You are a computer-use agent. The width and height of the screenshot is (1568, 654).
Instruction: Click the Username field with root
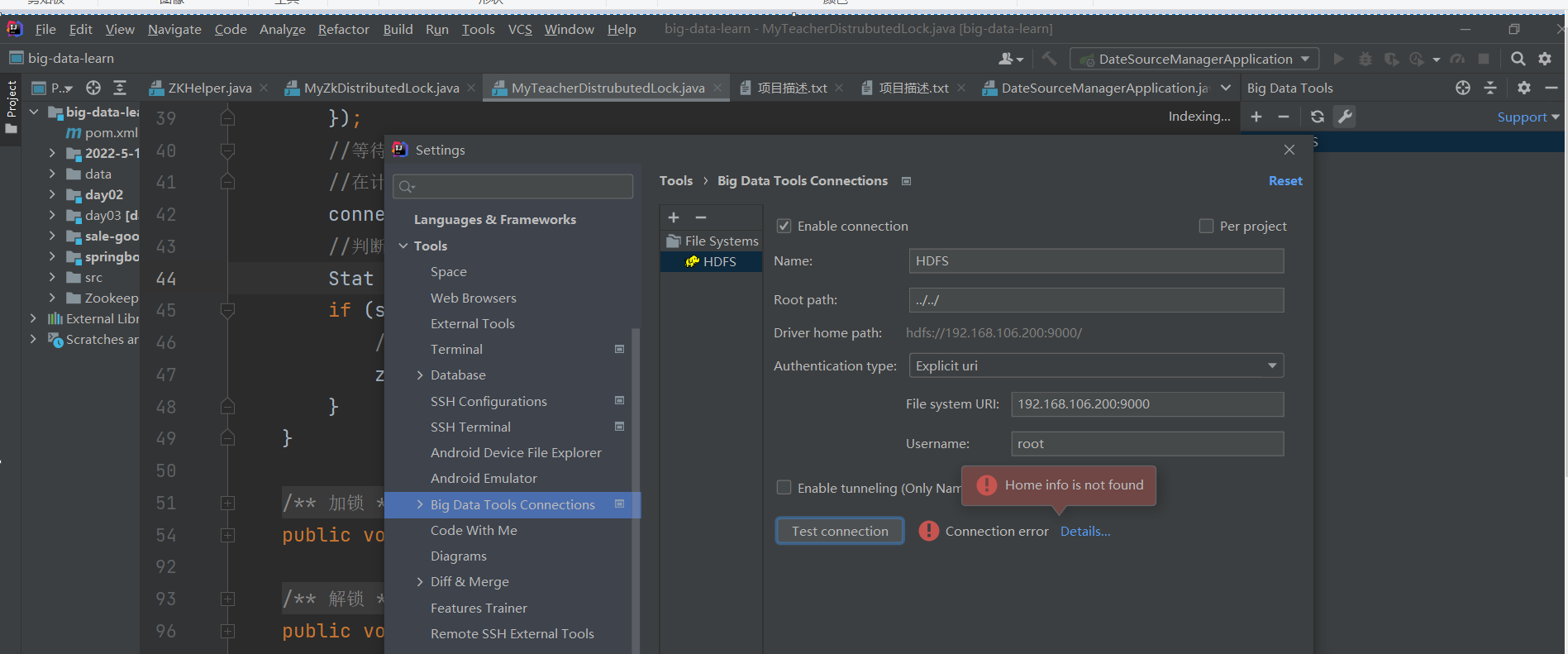click(1147, 443)
